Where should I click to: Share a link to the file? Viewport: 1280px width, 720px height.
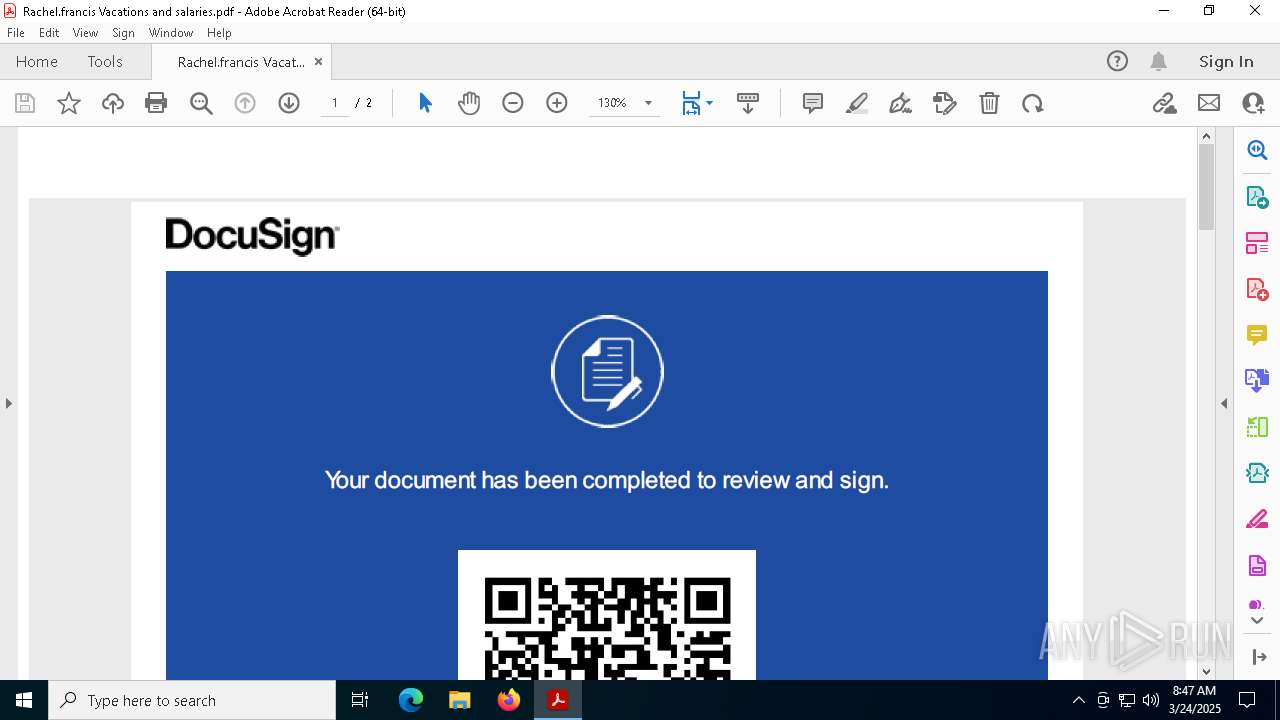(1165, 103)
